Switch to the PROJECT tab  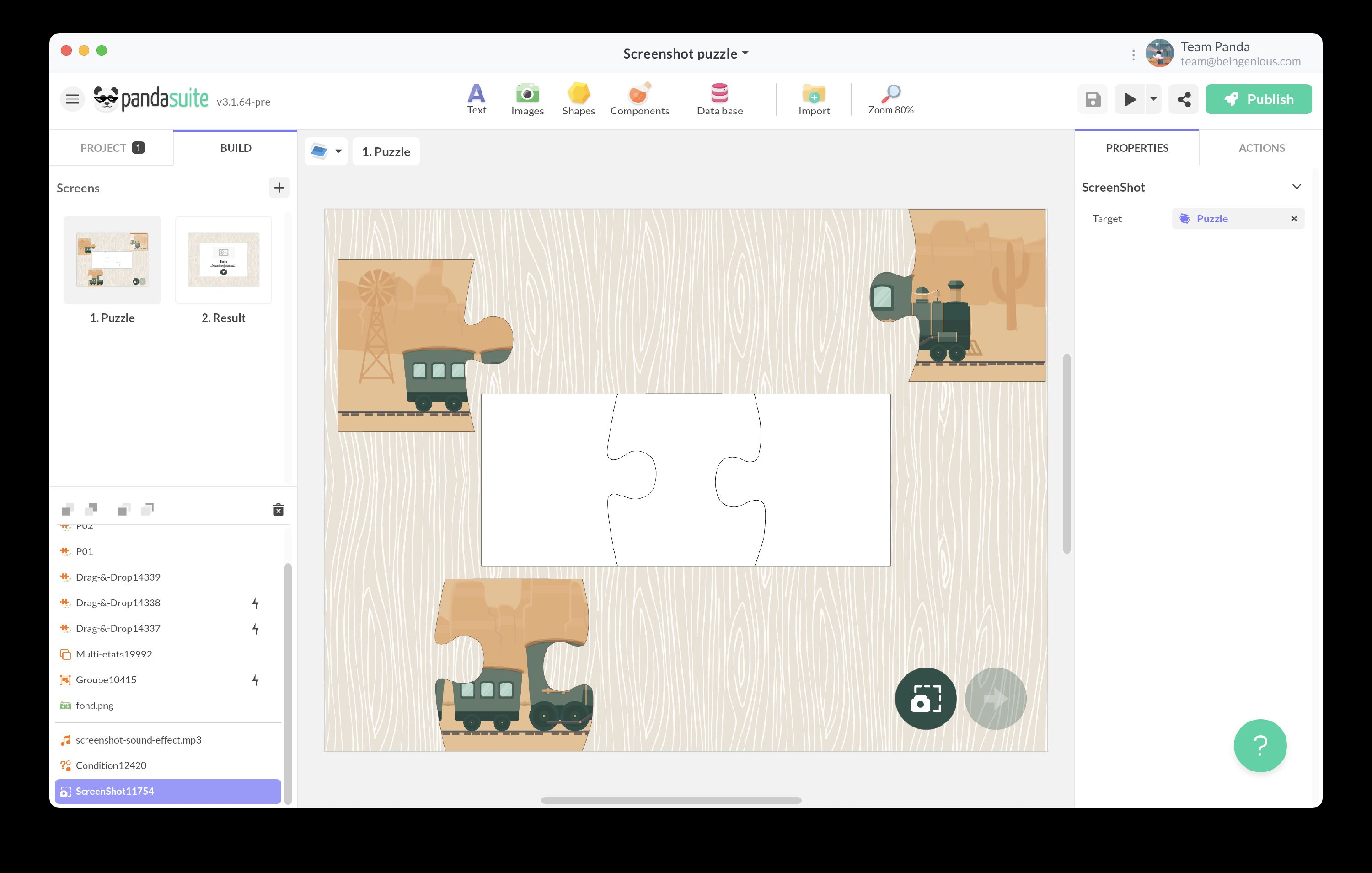[112, 148]
